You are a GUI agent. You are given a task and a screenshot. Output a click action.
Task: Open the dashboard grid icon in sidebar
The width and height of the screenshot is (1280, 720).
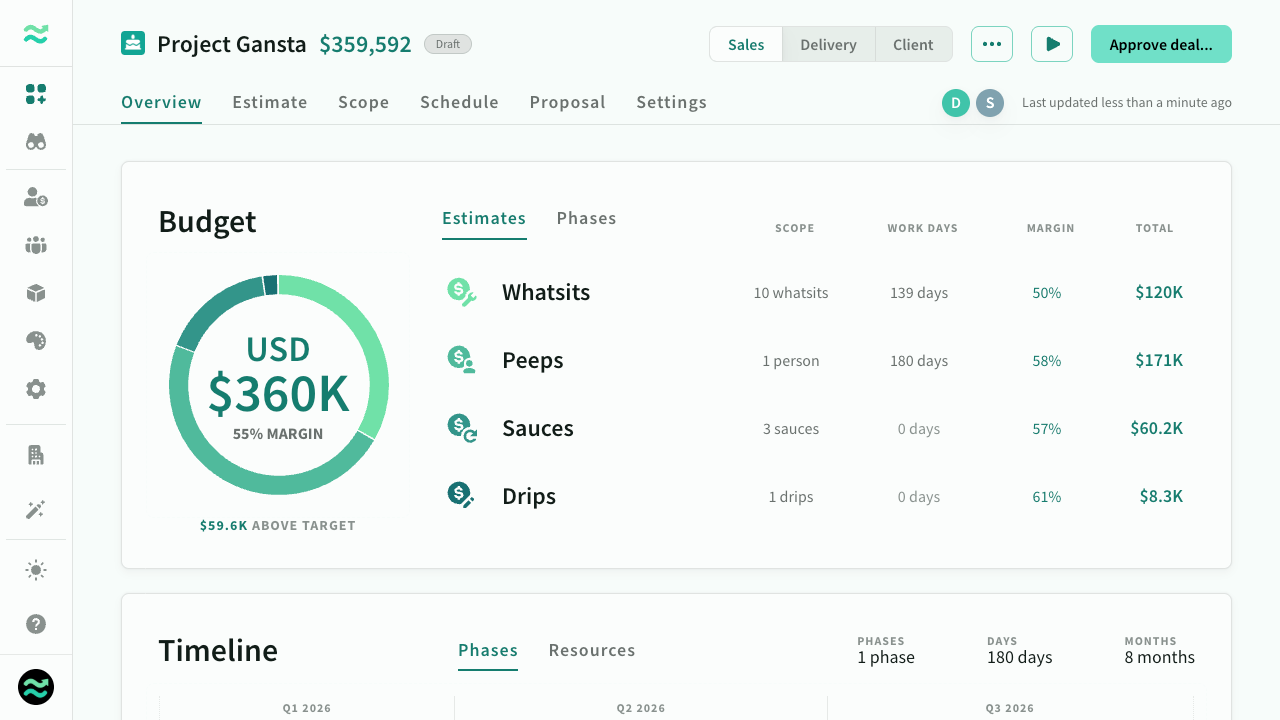36,94
